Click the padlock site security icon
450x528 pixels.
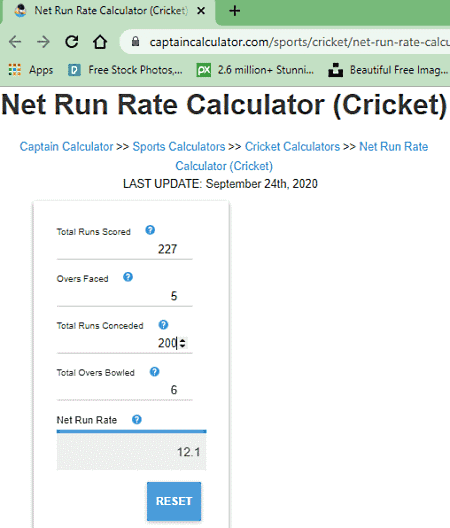coord(135,41)
